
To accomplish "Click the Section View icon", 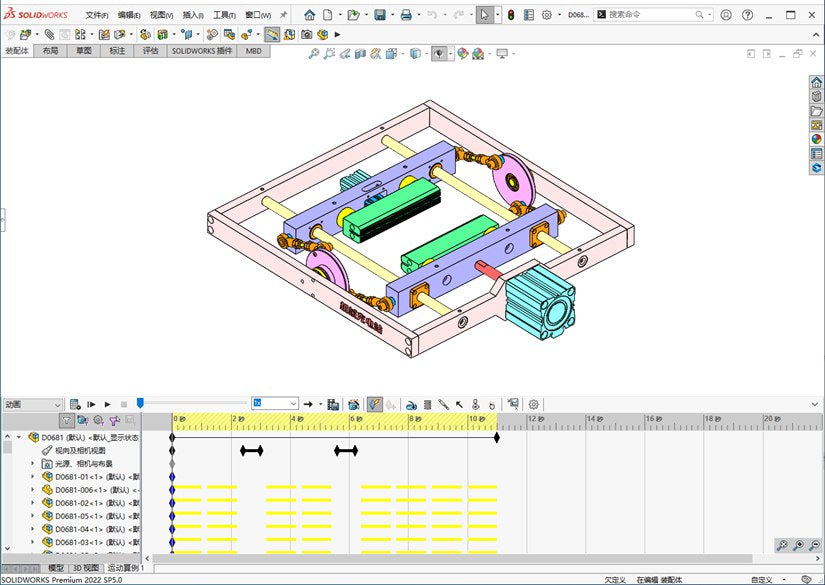I will (360, 54).
